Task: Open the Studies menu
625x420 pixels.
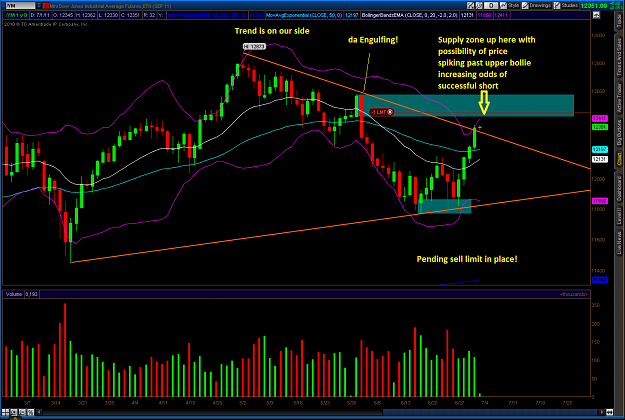Action: 566,6
